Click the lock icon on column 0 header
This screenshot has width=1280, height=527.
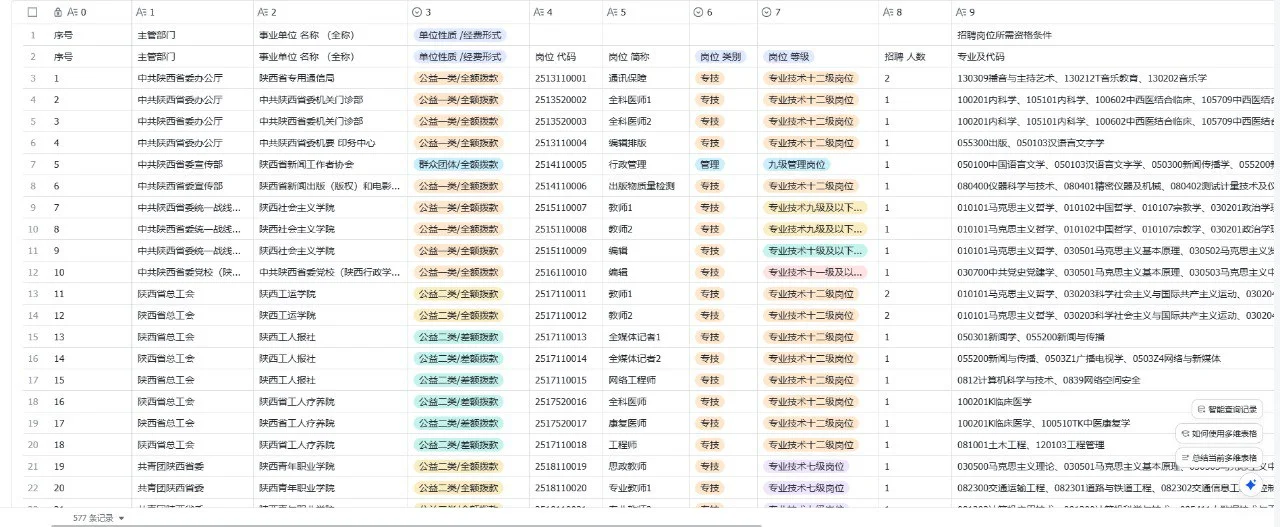57,12
